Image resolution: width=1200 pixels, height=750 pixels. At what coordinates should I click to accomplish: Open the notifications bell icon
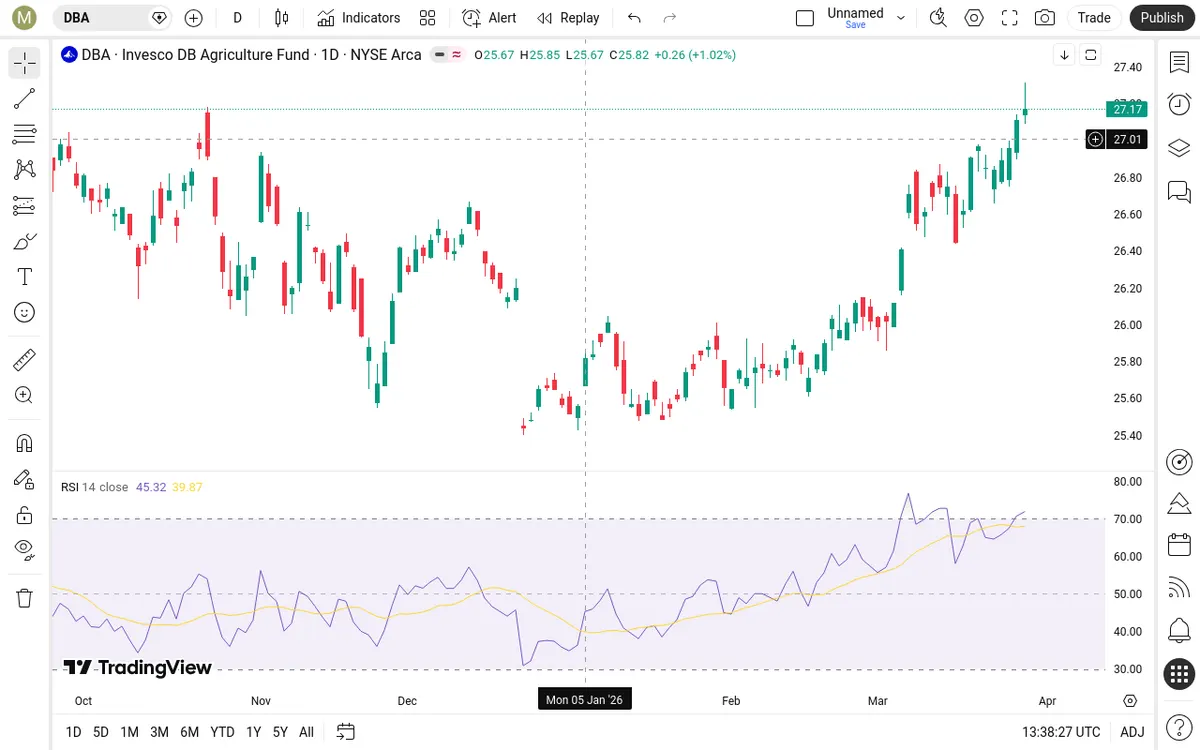[x=1179, y=631]
